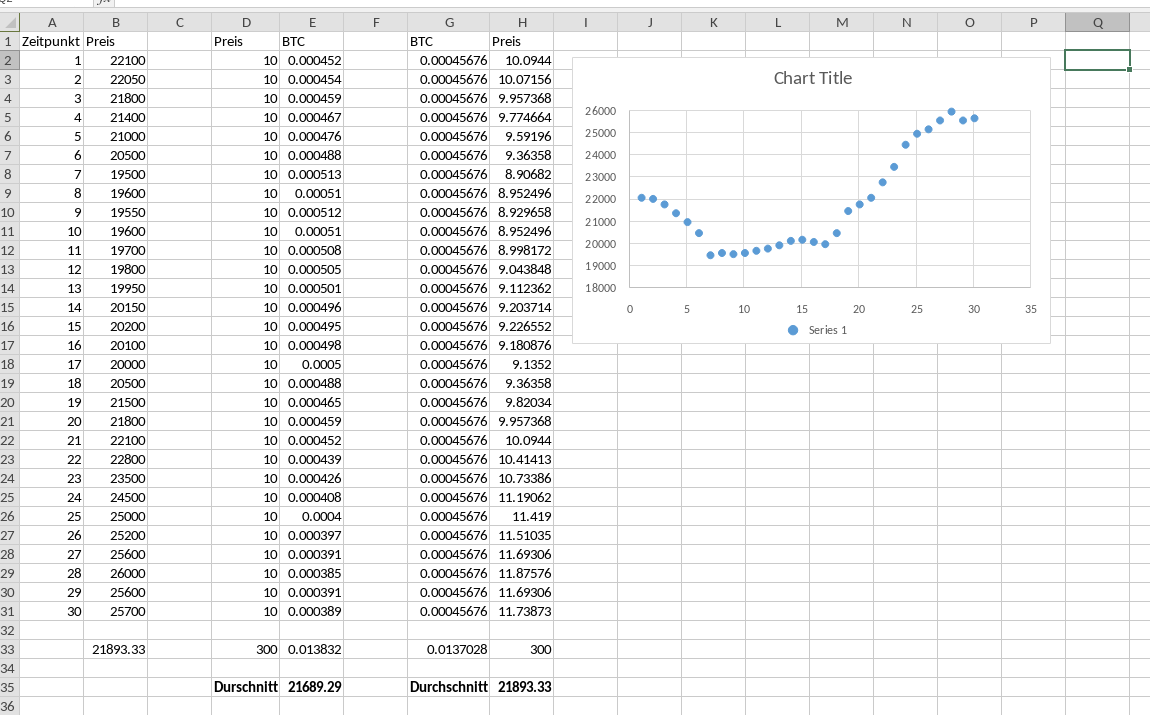Click the first data point in the chart
Viewport: 1150px width, 715px height.
tap(642, 198)
